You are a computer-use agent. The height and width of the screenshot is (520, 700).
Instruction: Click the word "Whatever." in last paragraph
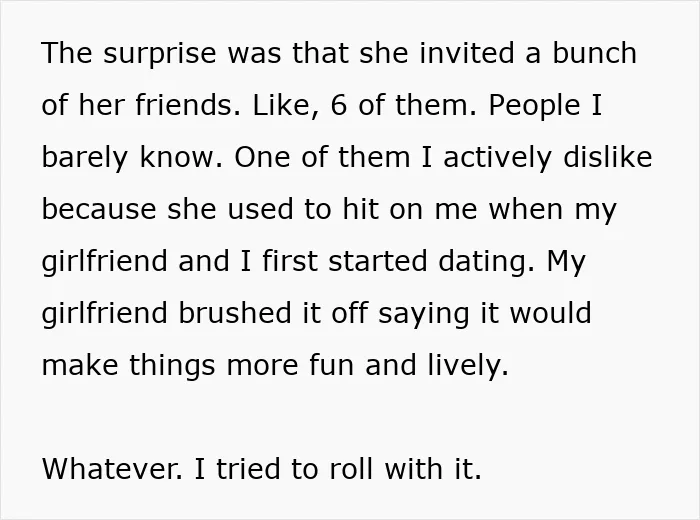(x=112, y=469)
